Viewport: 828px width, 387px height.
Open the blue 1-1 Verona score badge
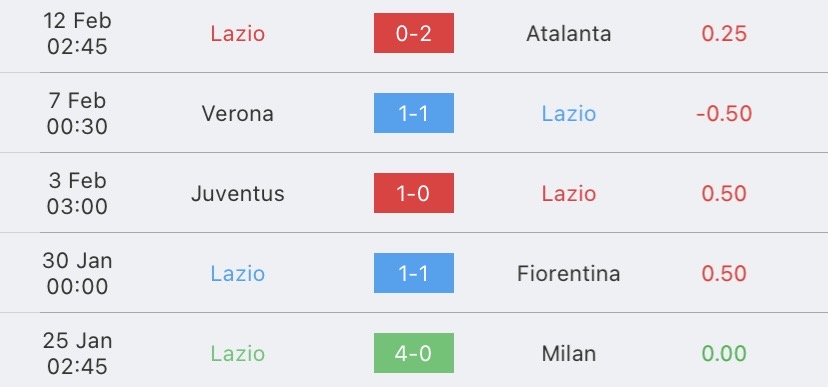(x=413, y=113)
